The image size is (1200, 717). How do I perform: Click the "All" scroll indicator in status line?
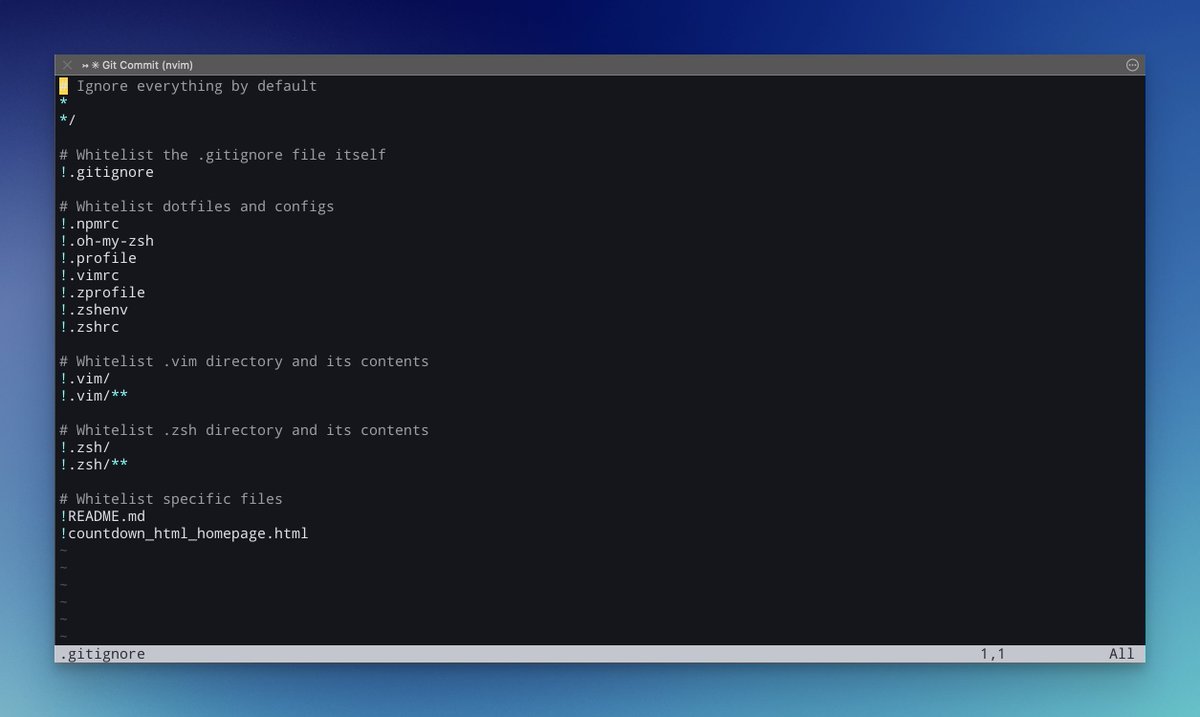pyautogui.click(x=1122, y=654)
